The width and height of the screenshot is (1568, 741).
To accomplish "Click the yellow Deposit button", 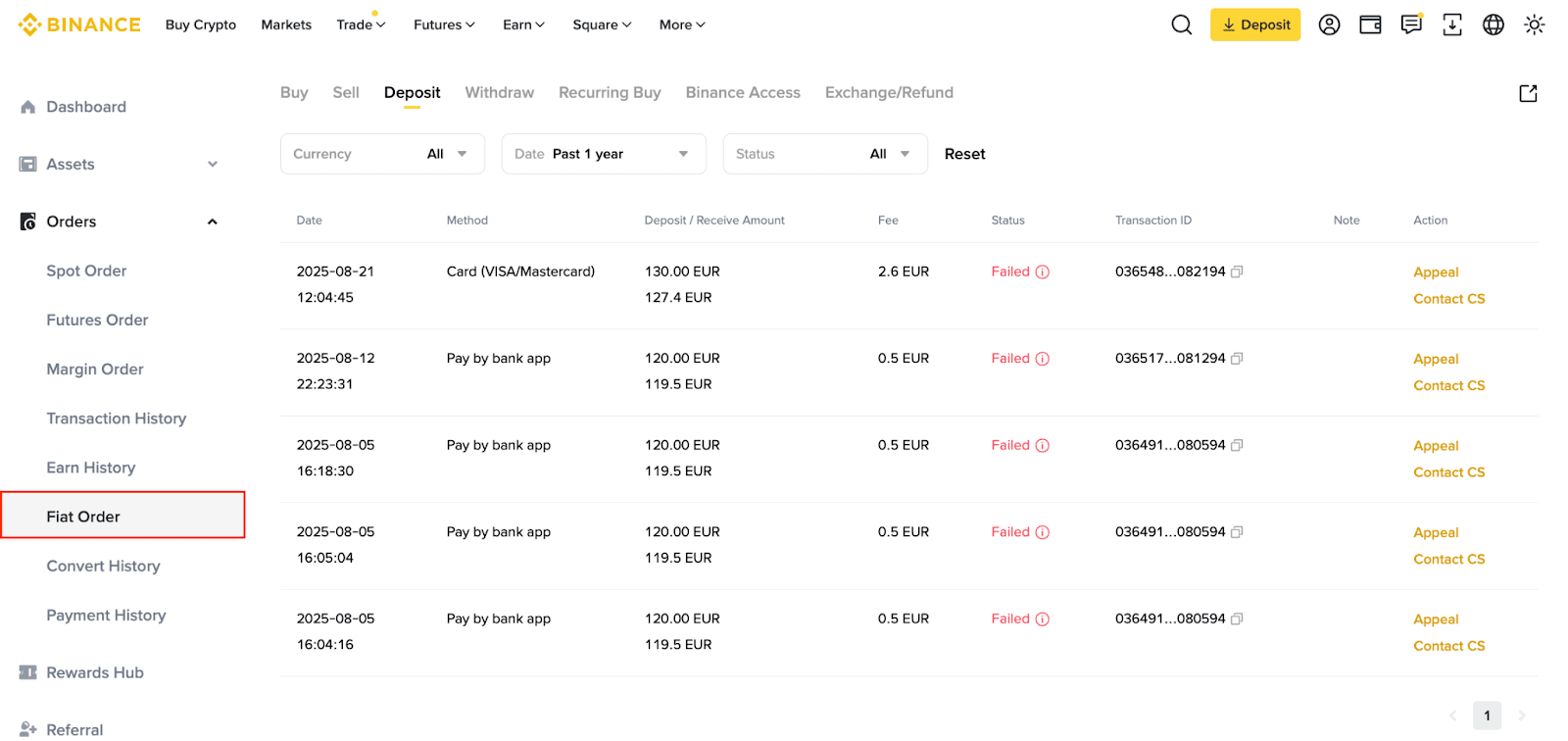I will click(x=1254, y=25).
